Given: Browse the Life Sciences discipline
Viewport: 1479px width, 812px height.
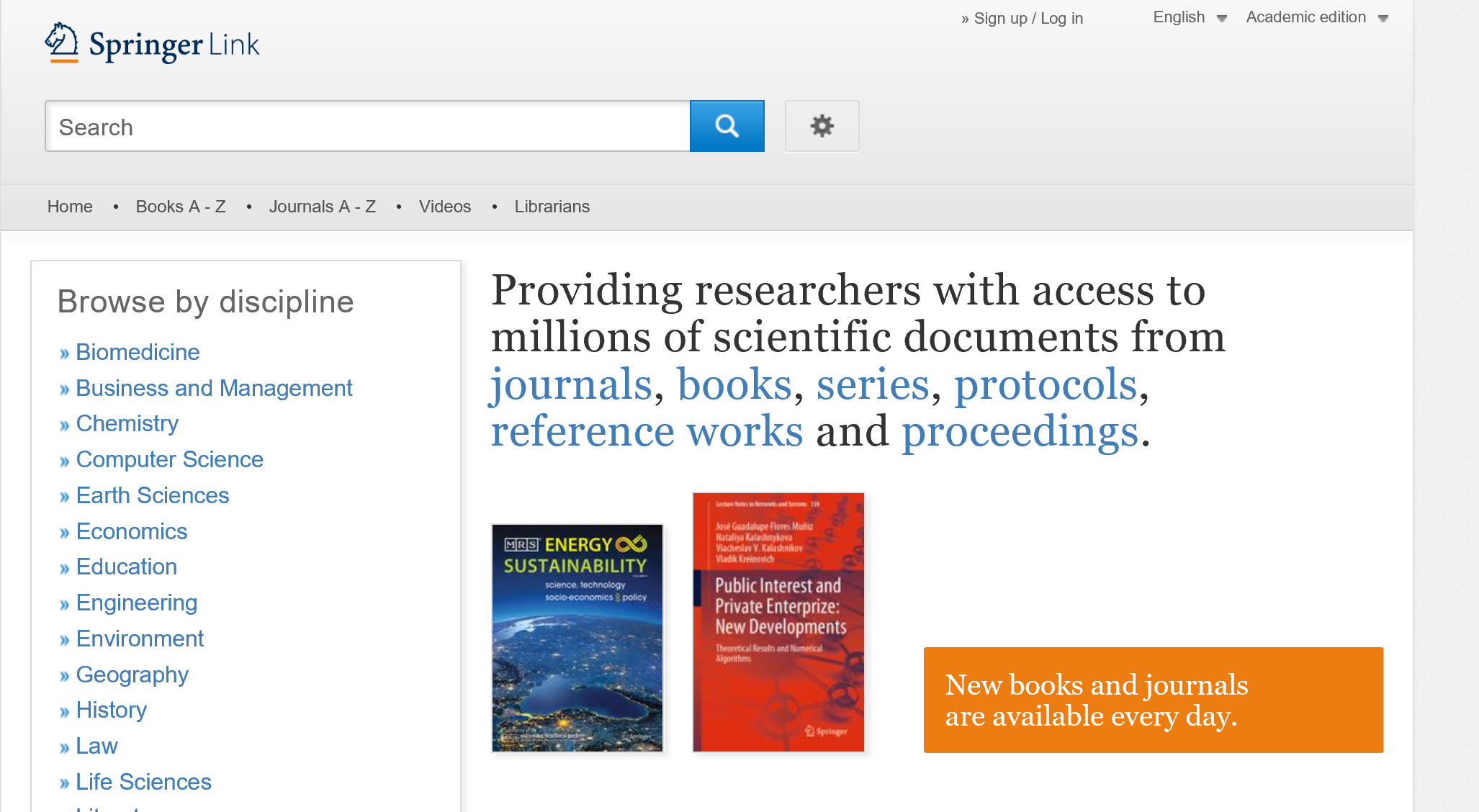Looking at the screenshot, I should click(x=143, y=782).
